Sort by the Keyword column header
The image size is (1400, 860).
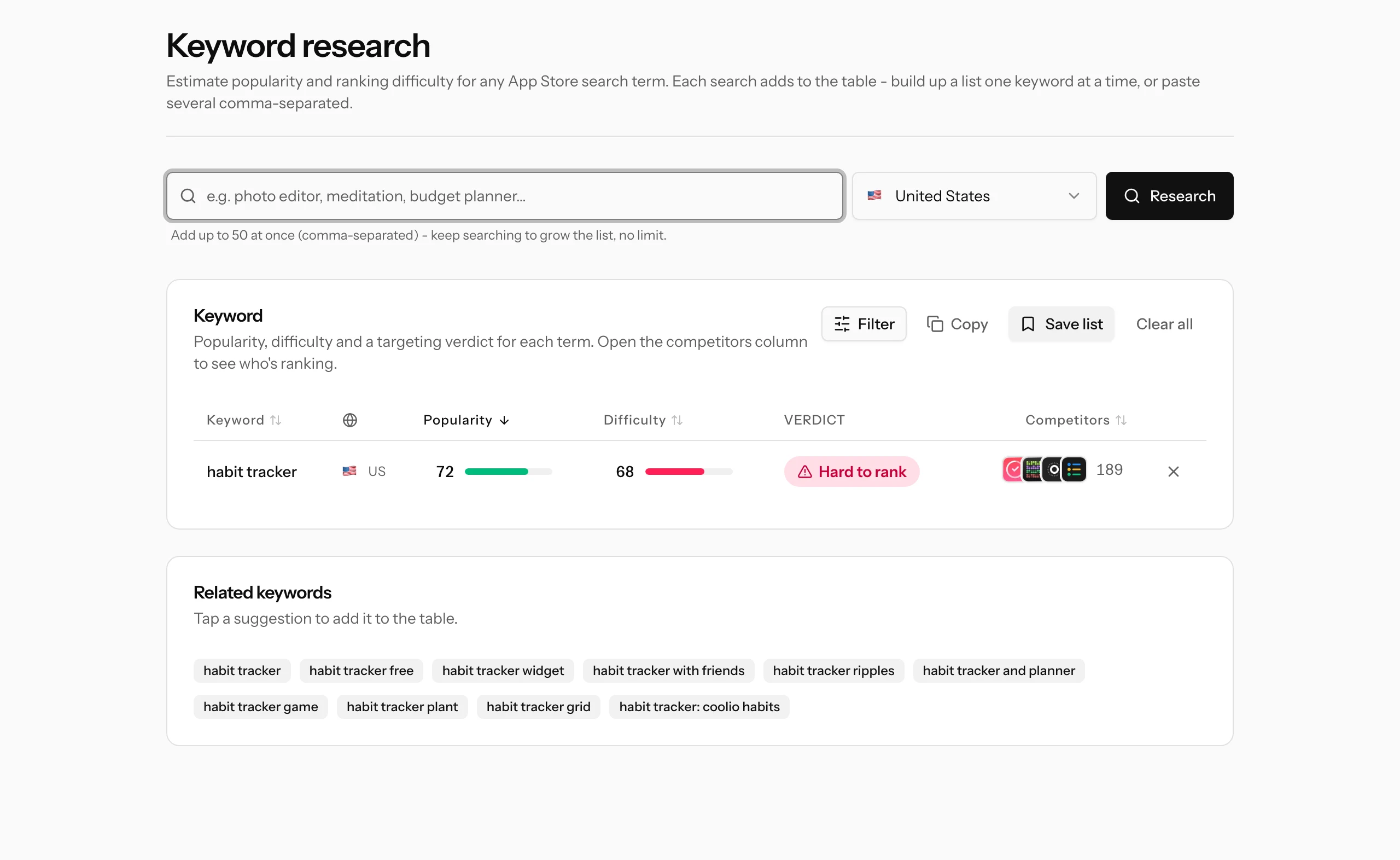coord(244,420)
